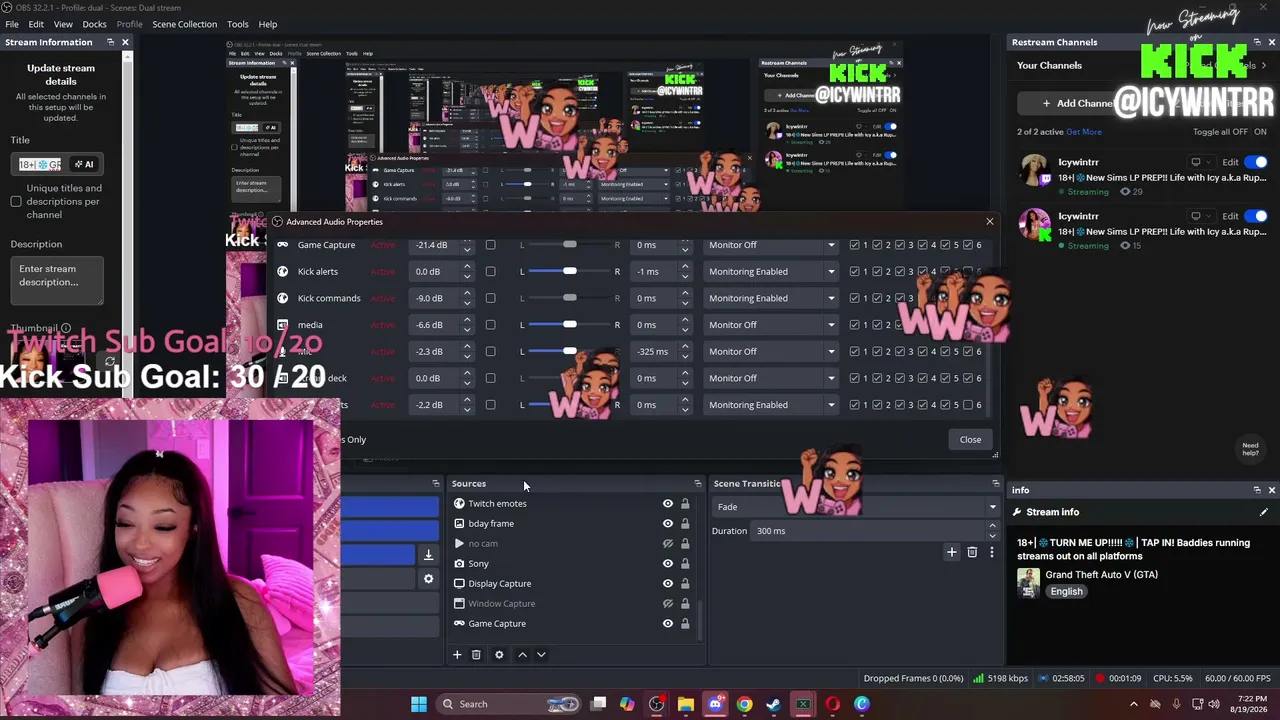The height and width of the screenshot is (720, 1280).
Task: Show the Window Capture source
Action: pos(668,604)
